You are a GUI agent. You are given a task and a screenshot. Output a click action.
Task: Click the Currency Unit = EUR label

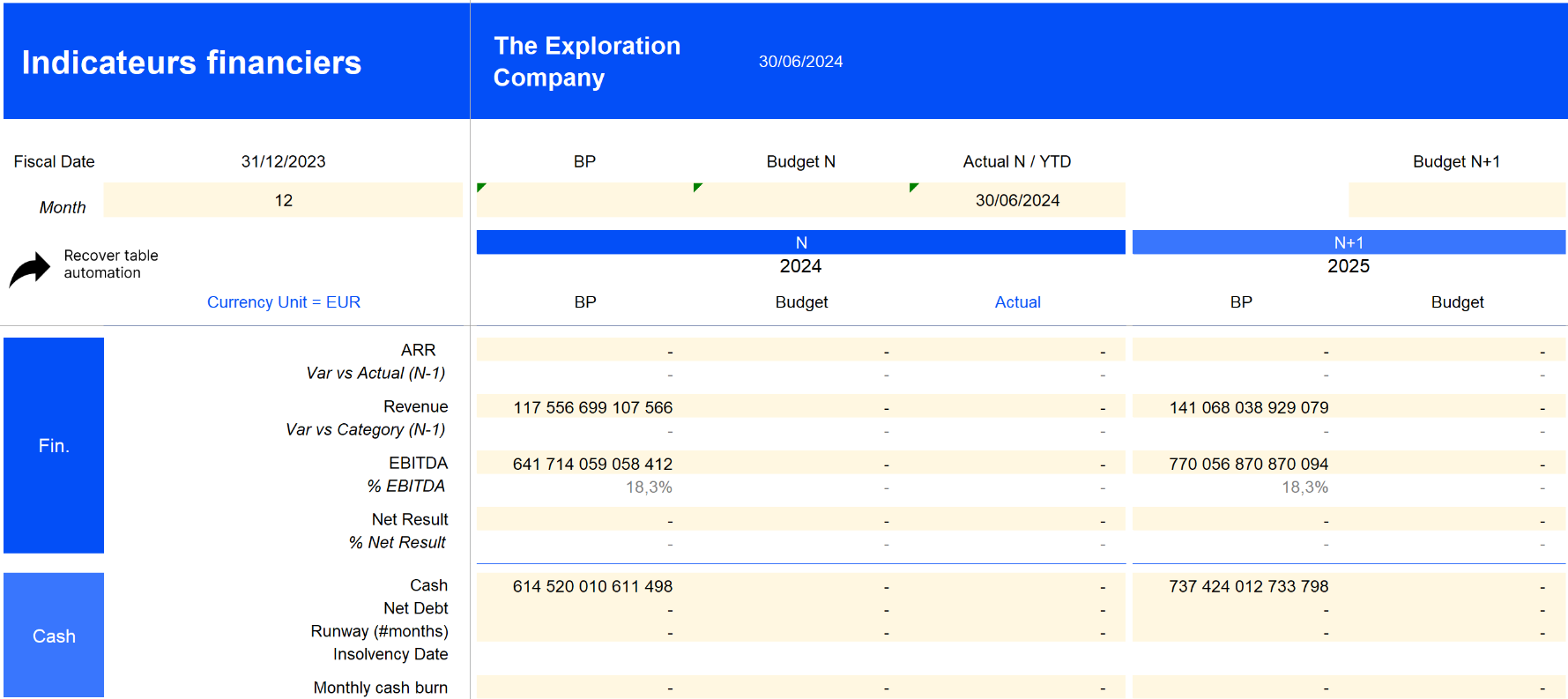pos(284,302)
